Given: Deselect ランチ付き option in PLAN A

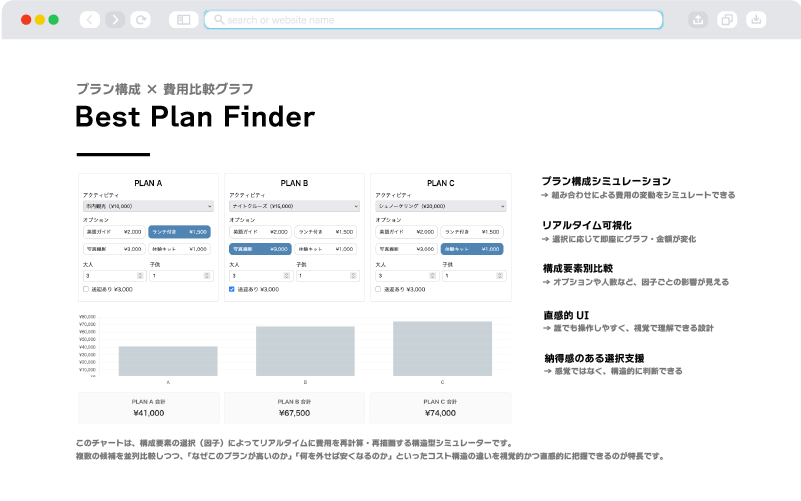Looking at the screenshot, I should pos(180,231).
